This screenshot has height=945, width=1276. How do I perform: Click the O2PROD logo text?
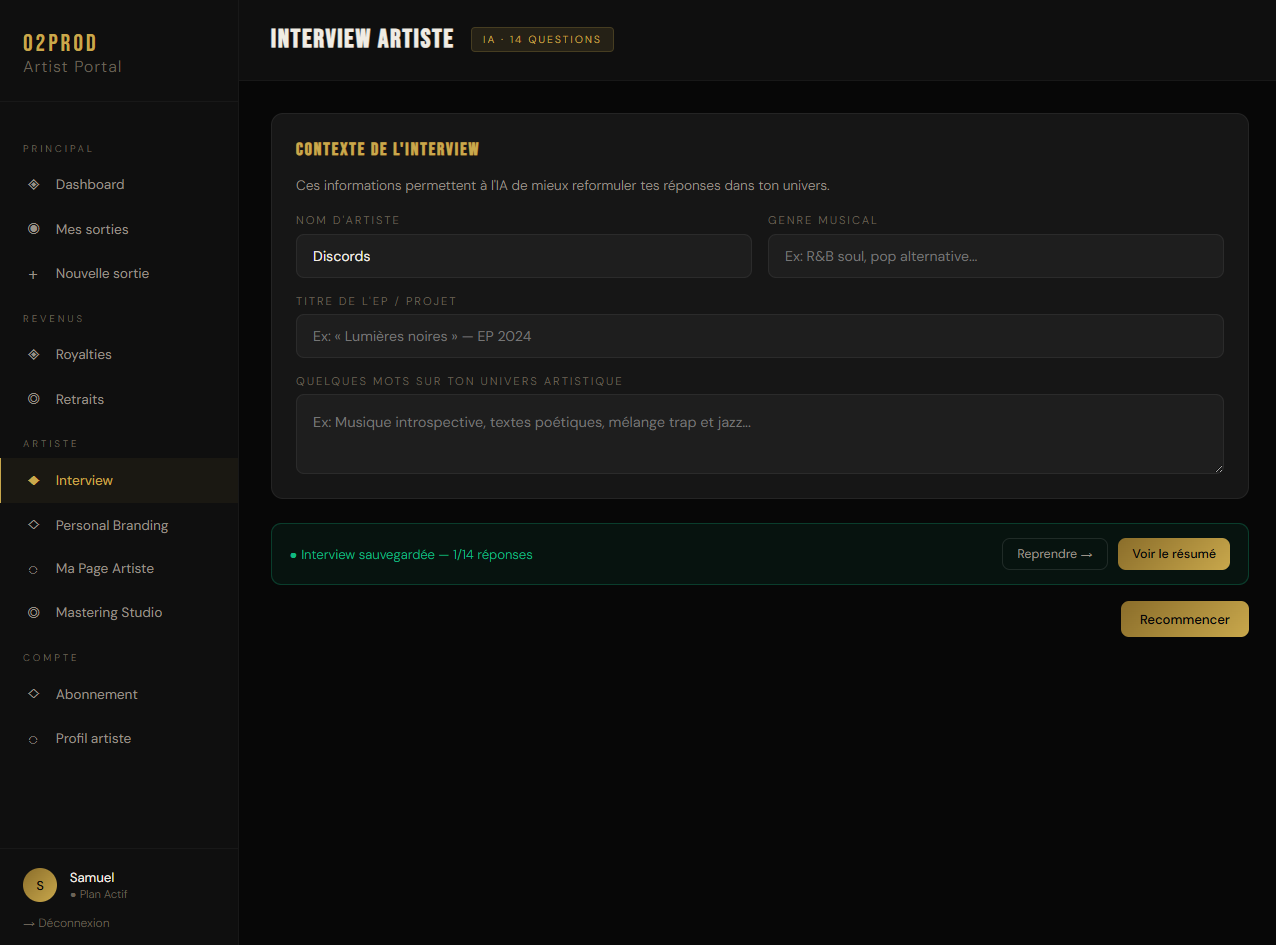coord(60,43)
